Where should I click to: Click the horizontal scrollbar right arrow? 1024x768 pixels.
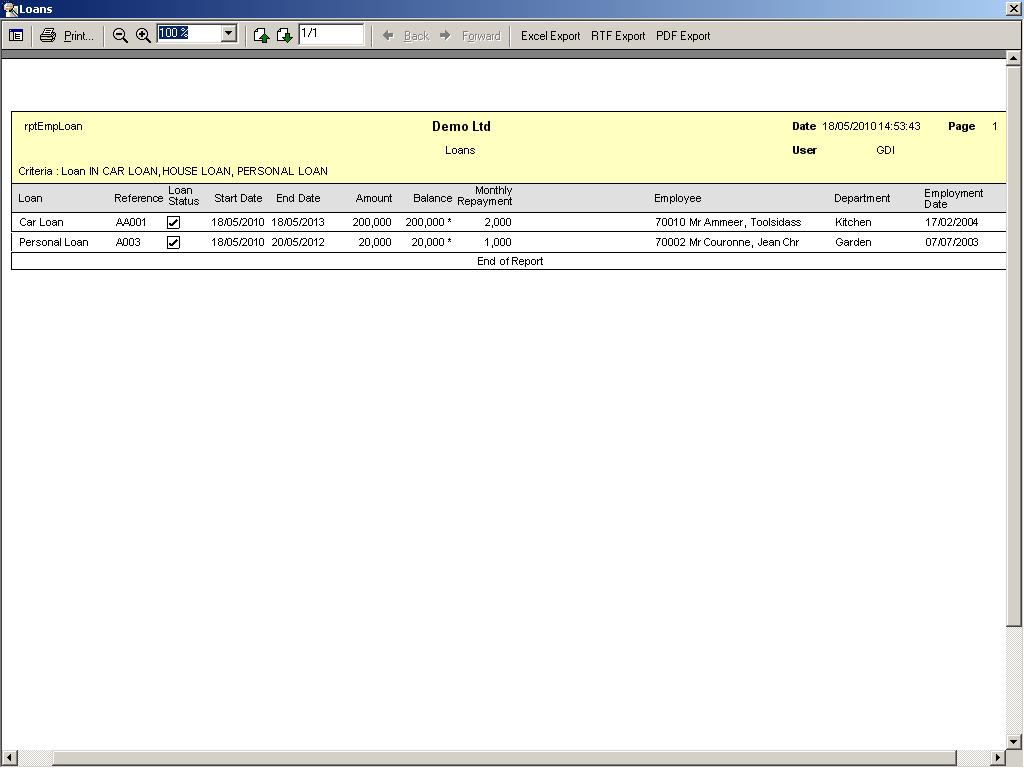click(x=997, y=758)
